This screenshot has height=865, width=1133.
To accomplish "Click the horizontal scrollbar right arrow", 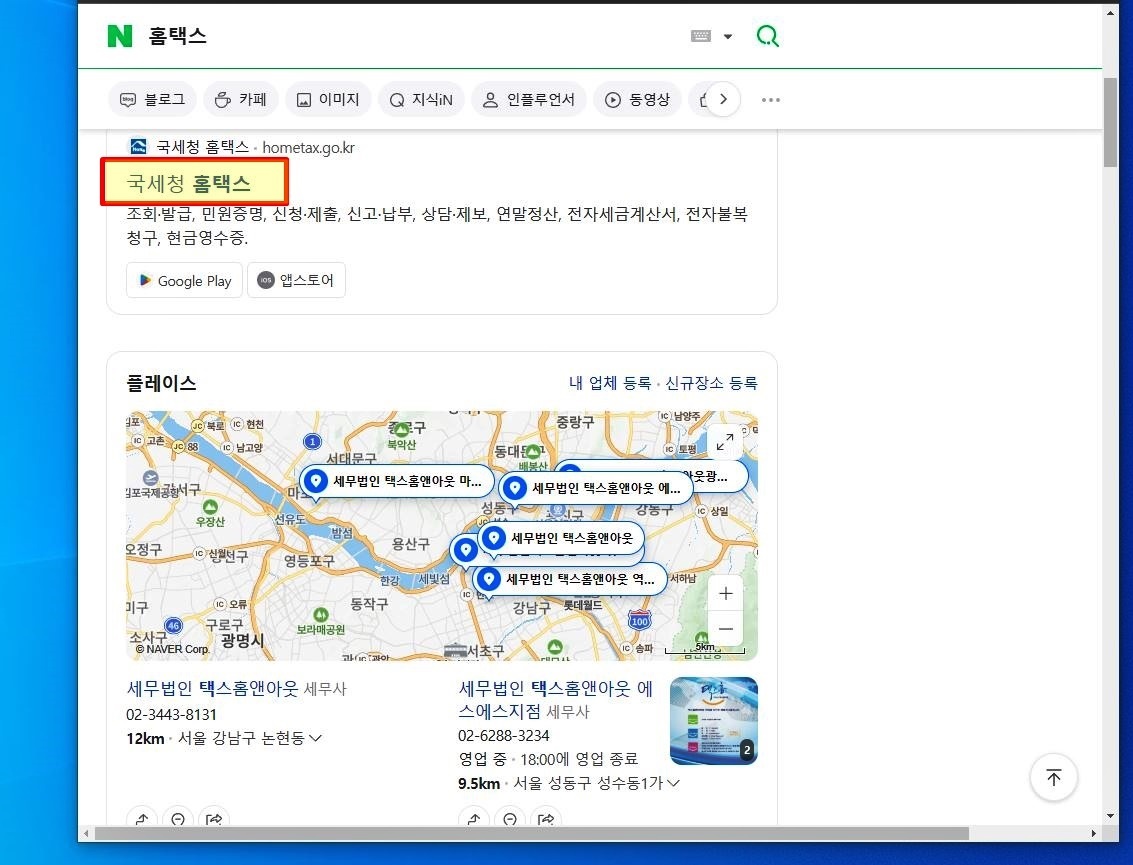I will coord(1094,834).
